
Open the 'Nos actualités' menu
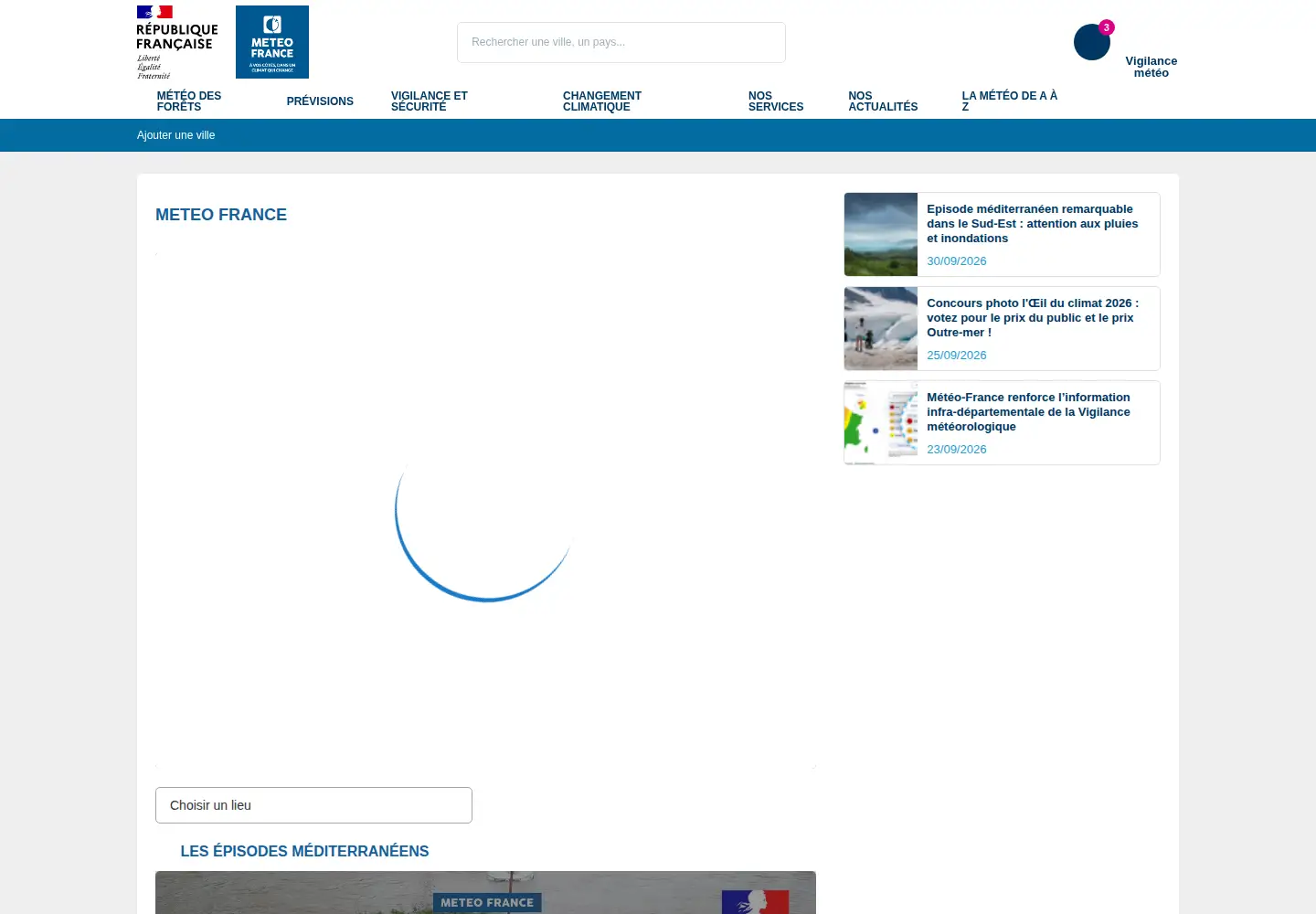tap(883, 101)
